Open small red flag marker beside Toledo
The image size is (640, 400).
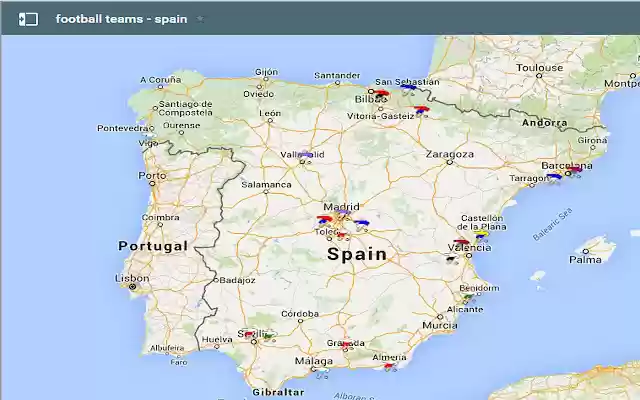point(342,235)
